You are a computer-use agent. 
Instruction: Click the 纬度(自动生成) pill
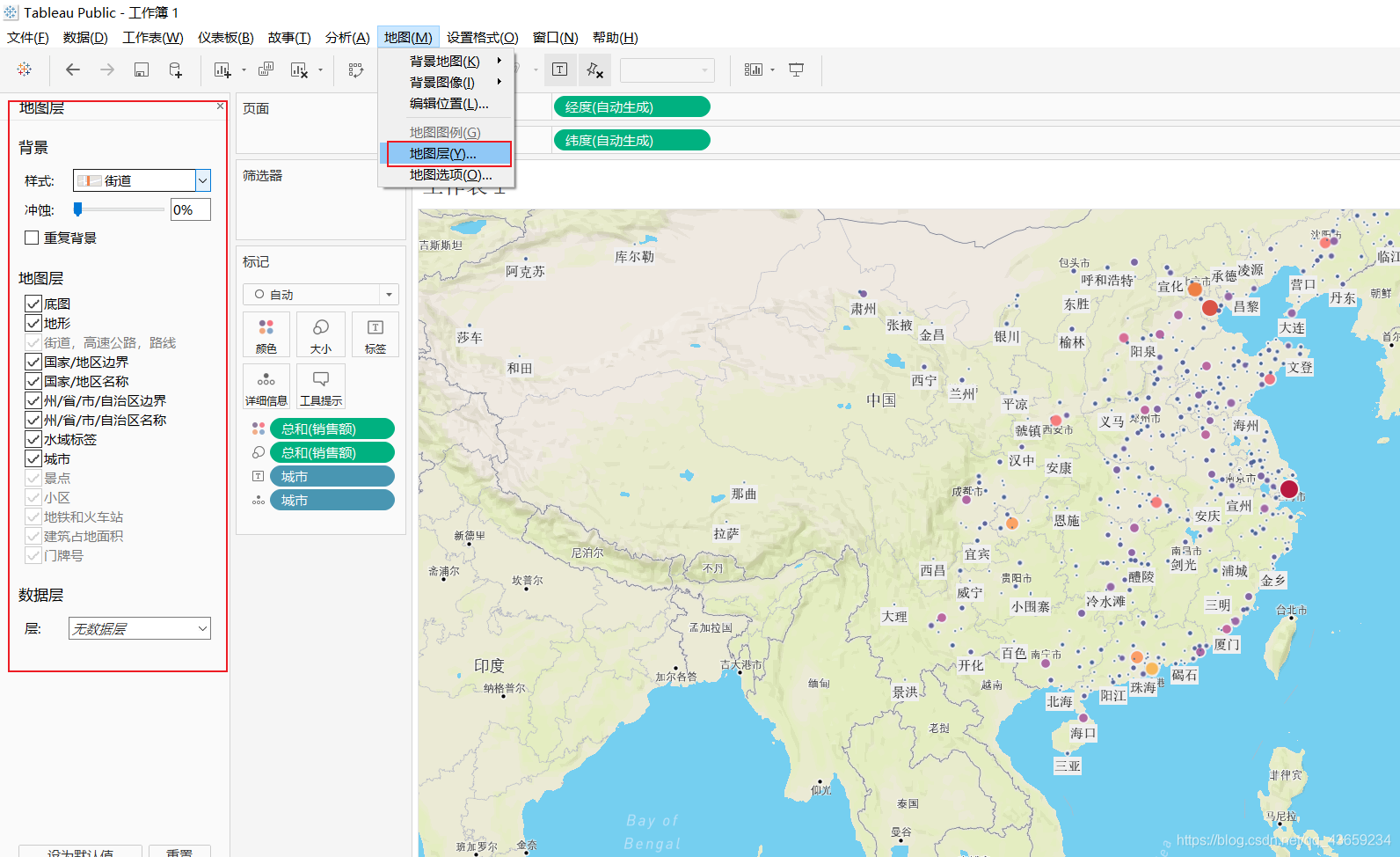(x=631, y=140)
